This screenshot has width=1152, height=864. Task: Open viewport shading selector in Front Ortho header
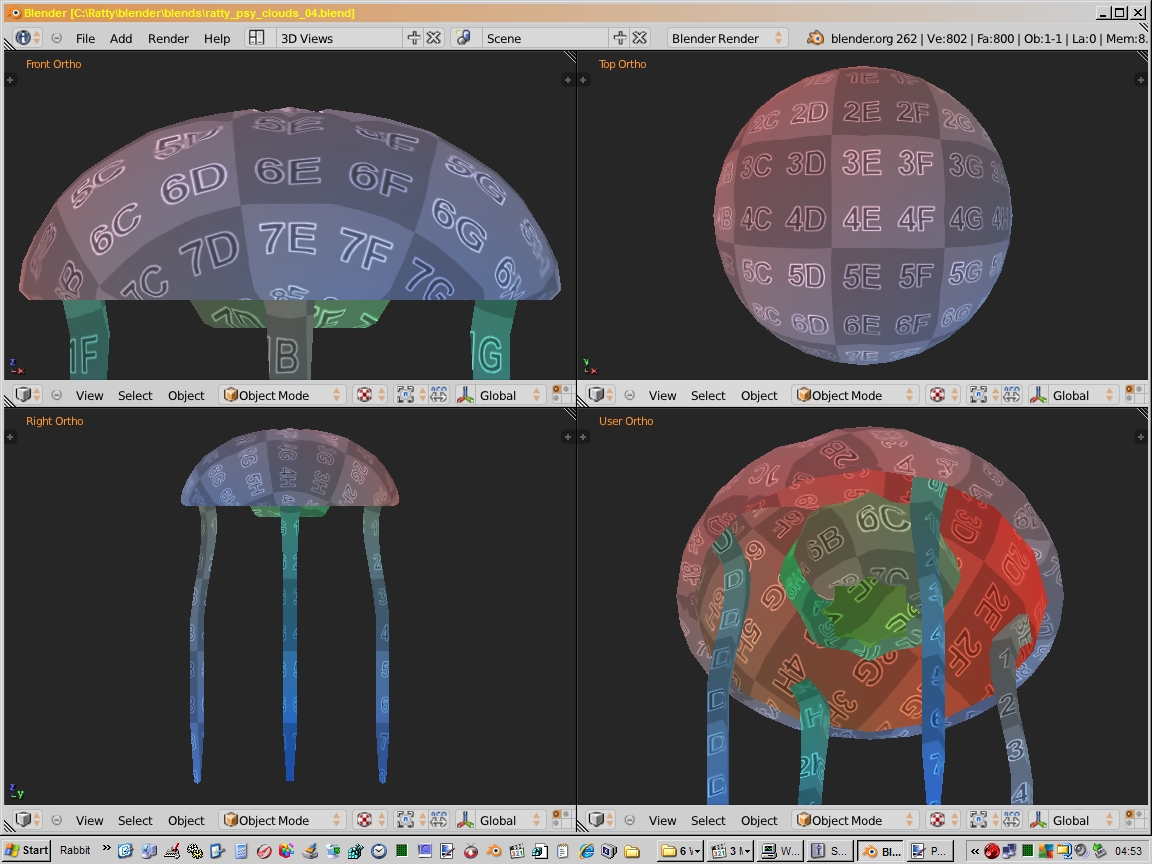pyautogui.click(x=370, y=395)
